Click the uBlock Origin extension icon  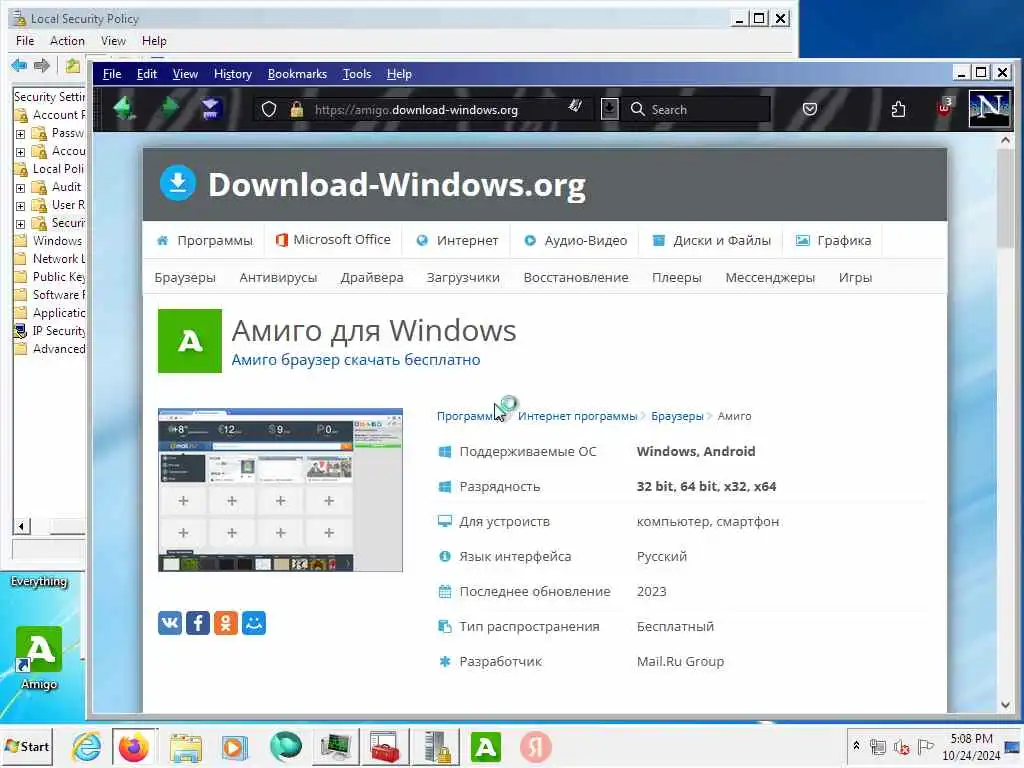pyautogui.click(x=944, y=107)
